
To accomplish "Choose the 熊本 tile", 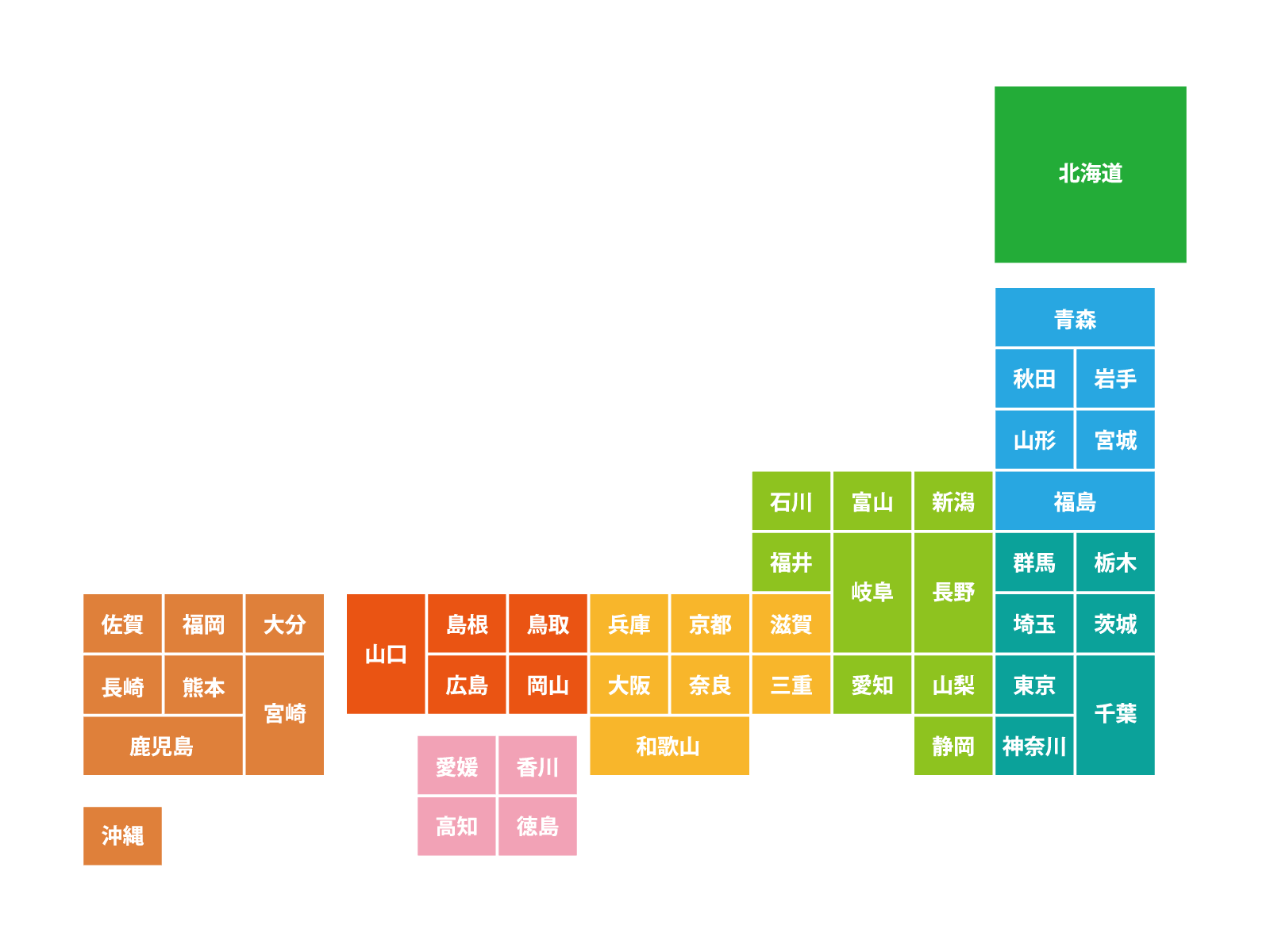I will click(203, 684).
